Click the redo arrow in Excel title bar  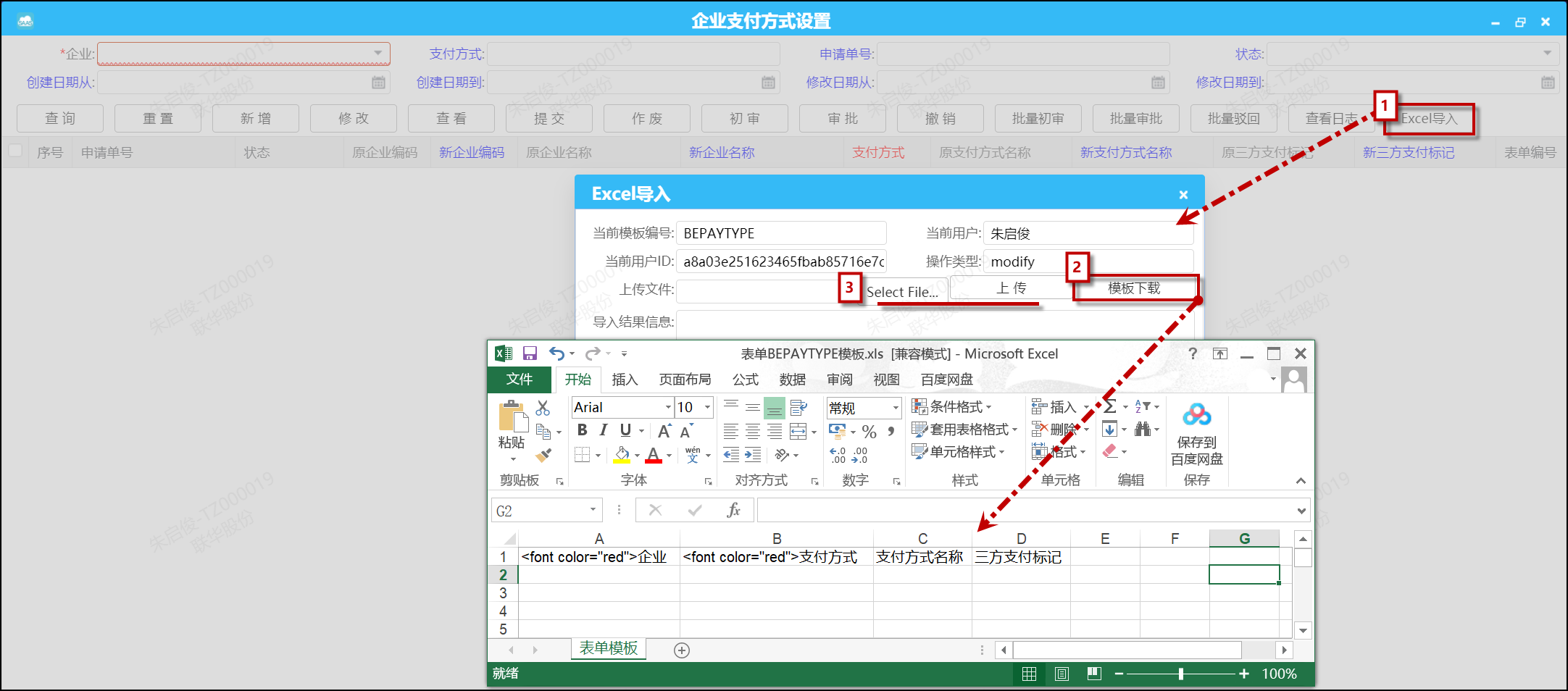(593, 353)
